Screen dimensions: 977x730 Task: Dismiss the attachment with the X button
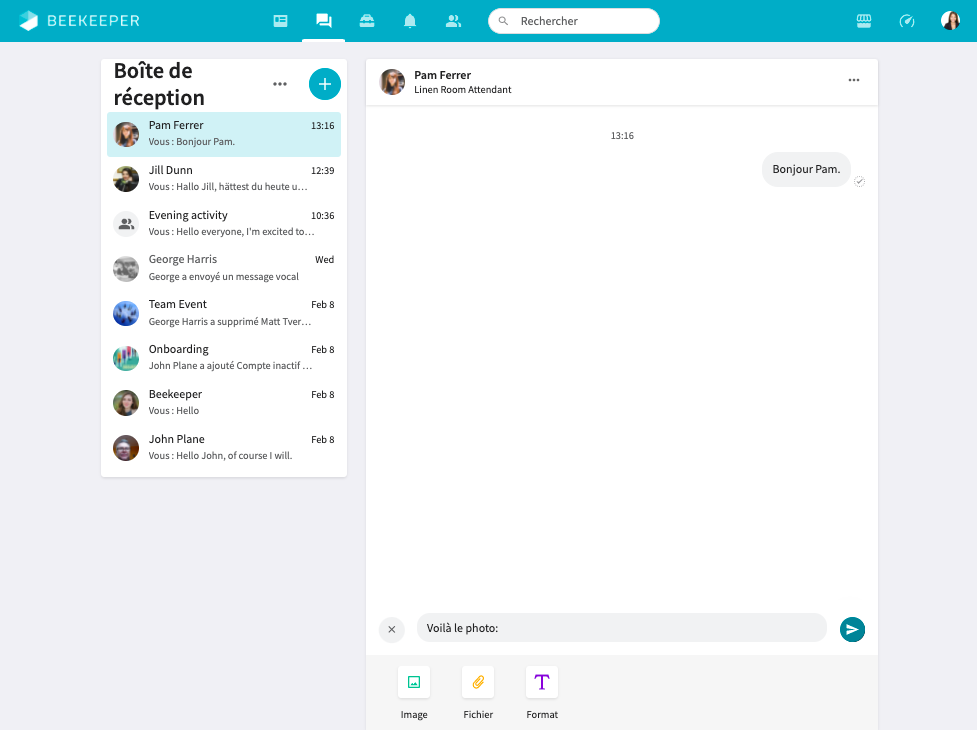pyautogui.click(x=391, y=629)
